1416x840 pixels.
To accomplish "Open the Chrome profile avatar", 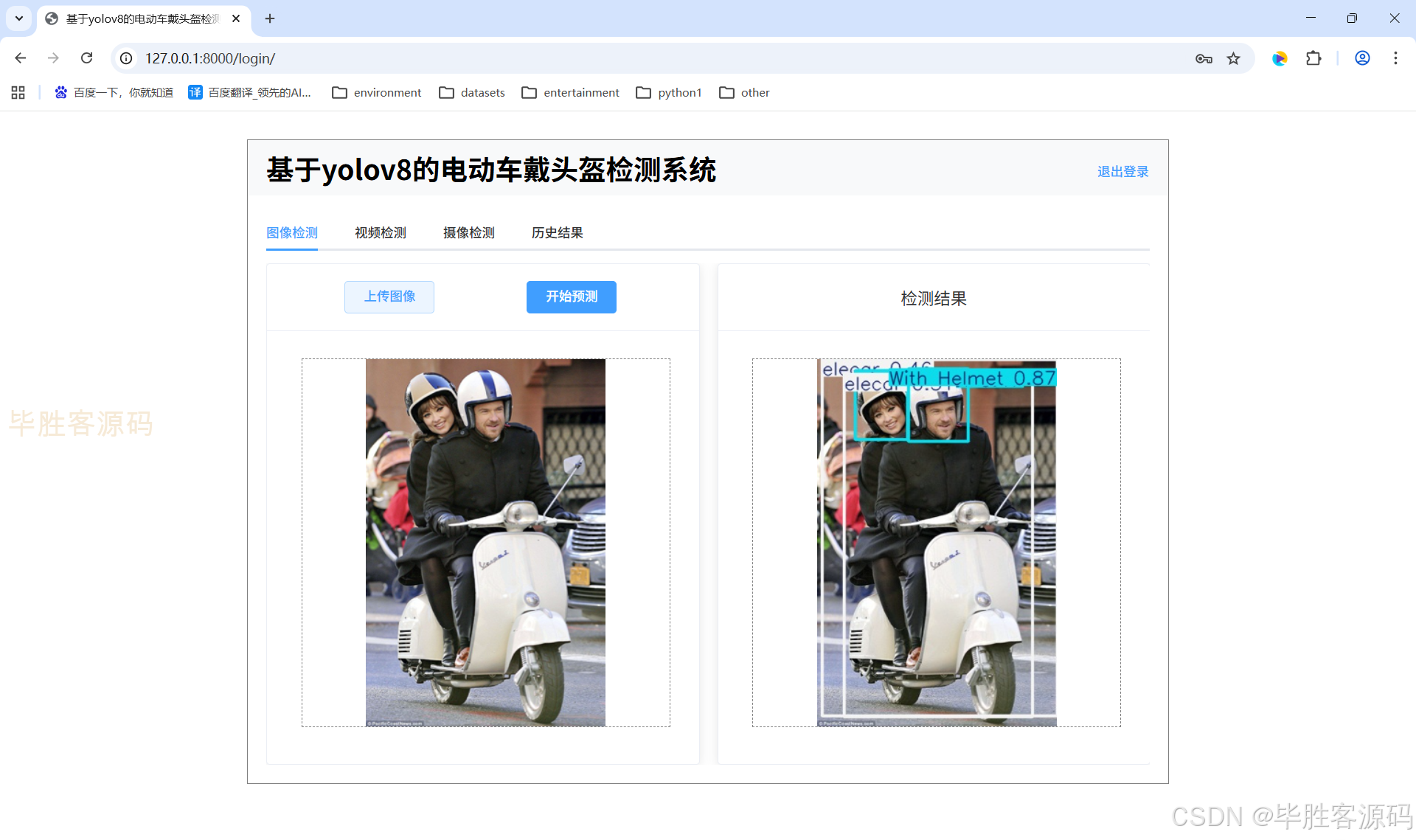I will 1362,58.
